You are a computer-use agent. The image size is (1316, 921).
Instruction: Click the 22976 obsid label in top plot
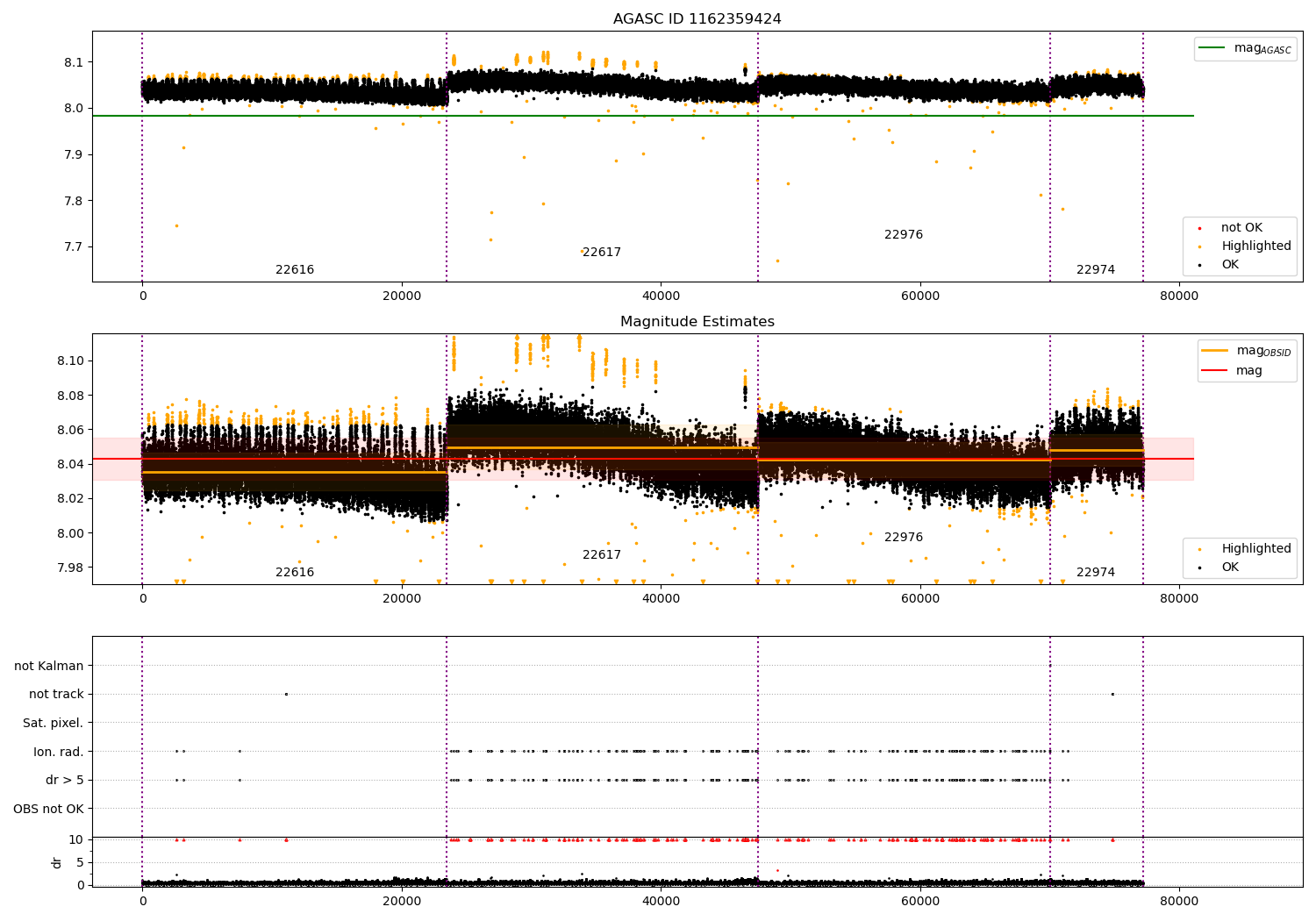[x=904, y=235]
